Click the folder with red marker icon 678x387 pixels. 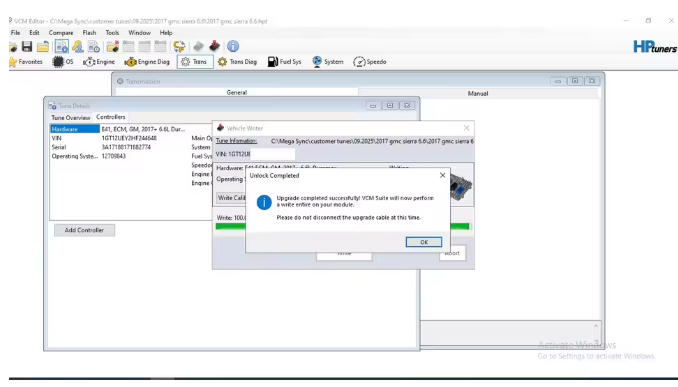[112, 46]
